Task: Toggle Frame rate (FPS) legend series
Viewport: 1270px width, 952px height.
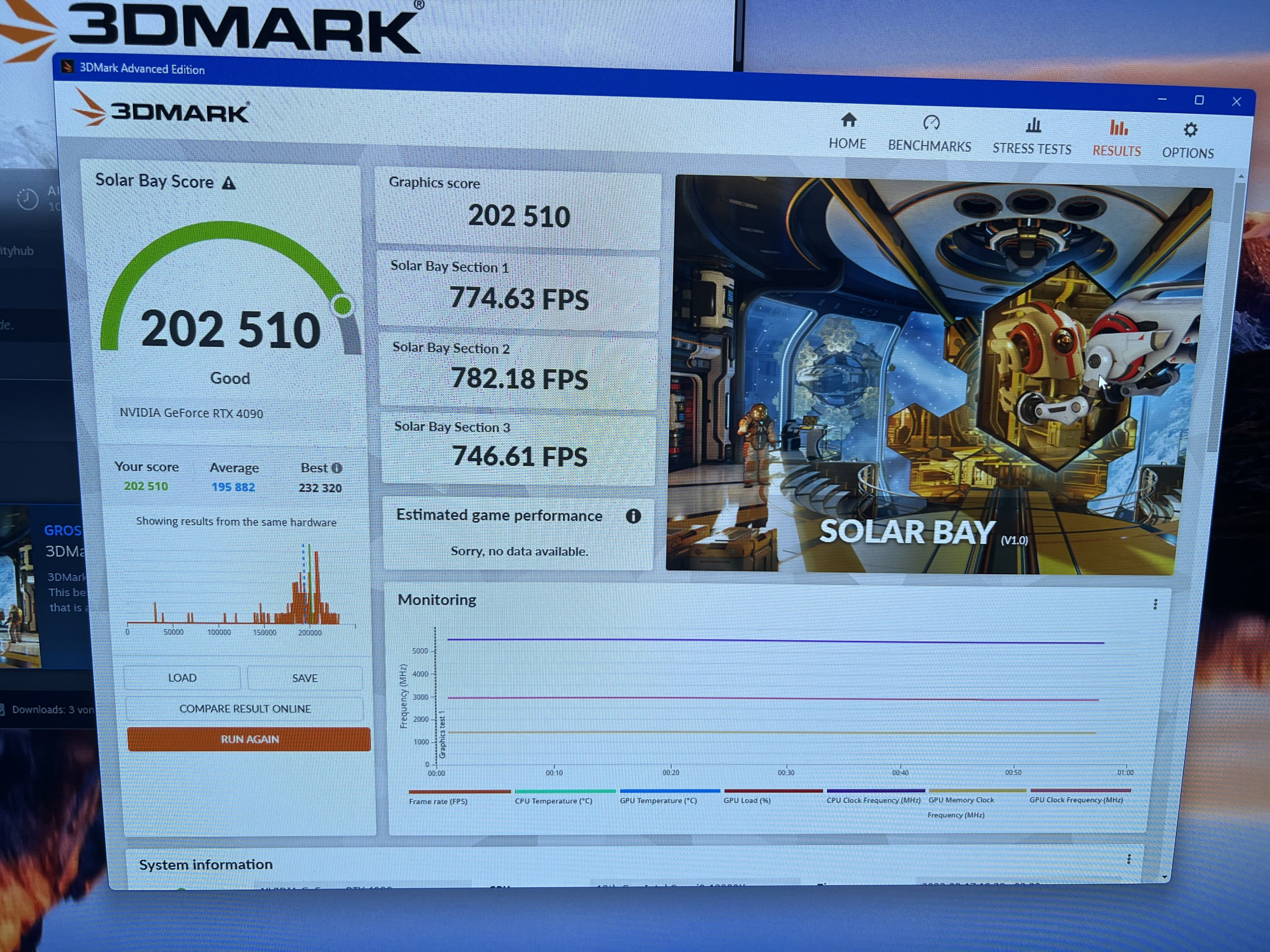Action: (438, 801)
